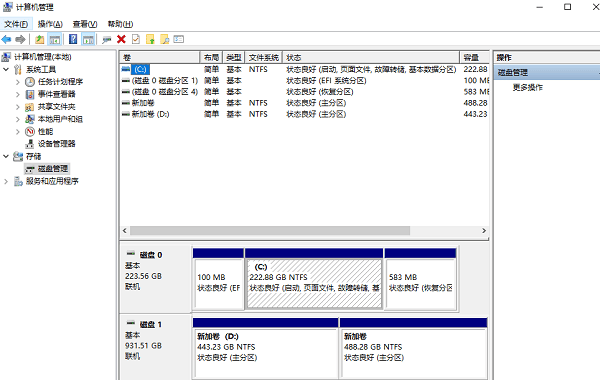The width and height of the screenshot is (600, 380).
Task: Open 设备管理器 via its device icon
Action: 30,144
